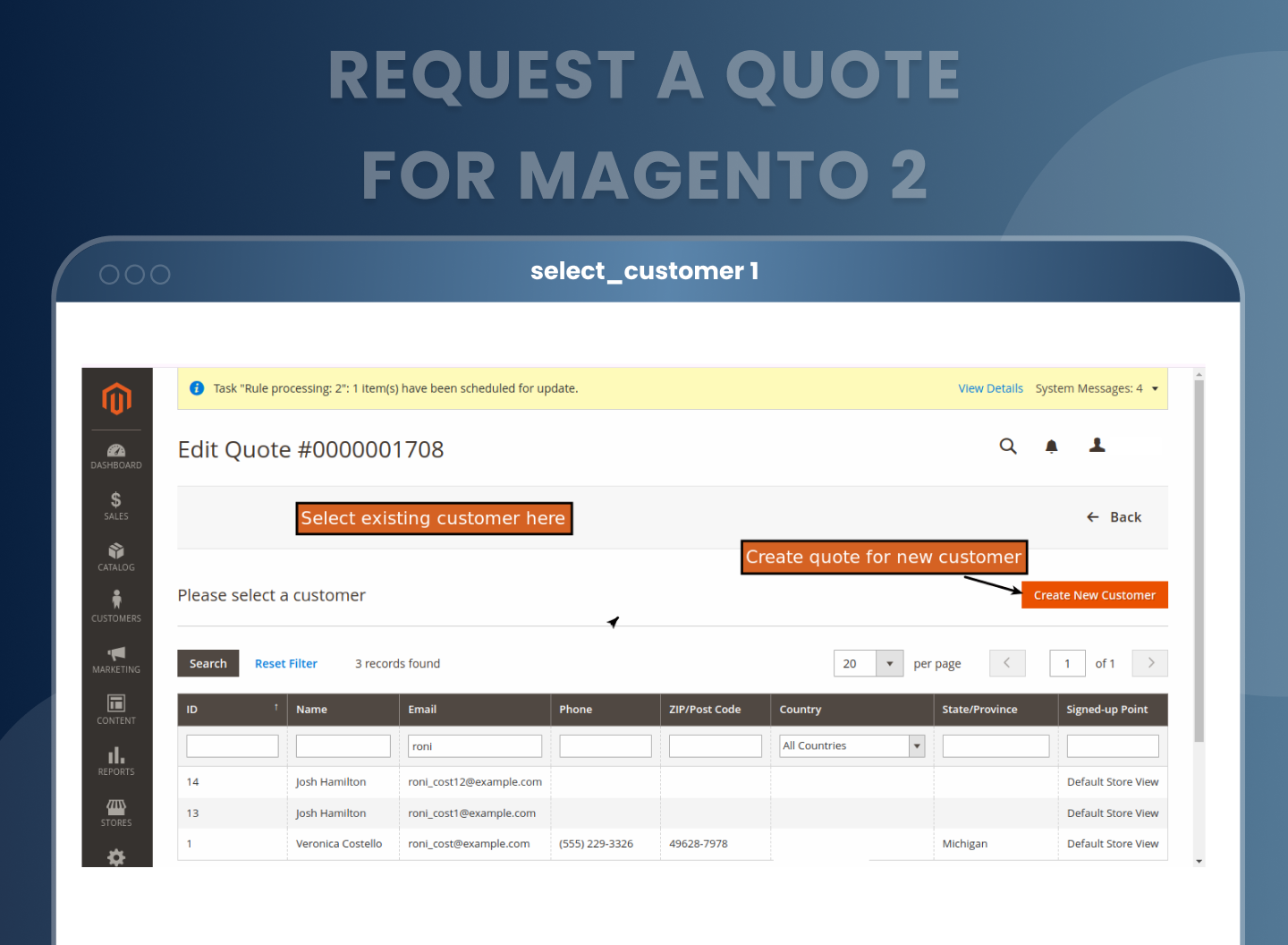Viewport: 1288px width, 945px height.
Task: Open the Marketing sidebar menu
Action: coord(116,659)
